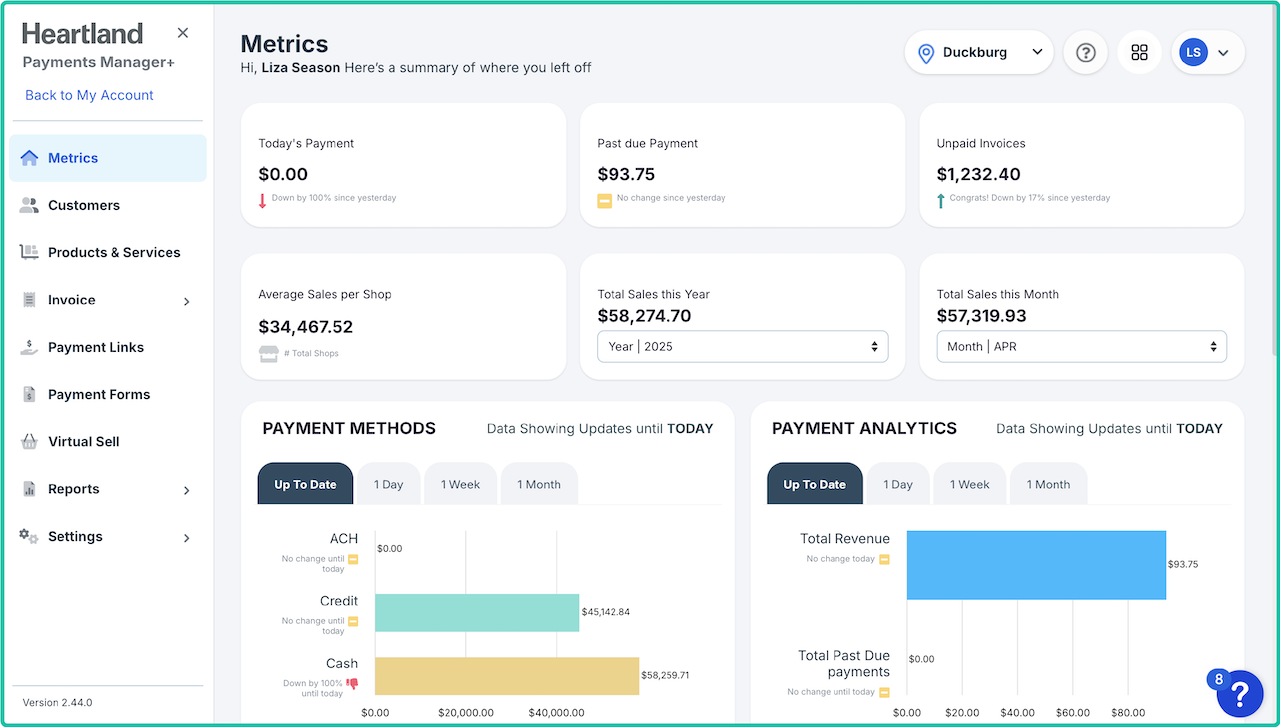Open the Month APR dropdown
The image size is (1280, 727).
point(1081,347)
